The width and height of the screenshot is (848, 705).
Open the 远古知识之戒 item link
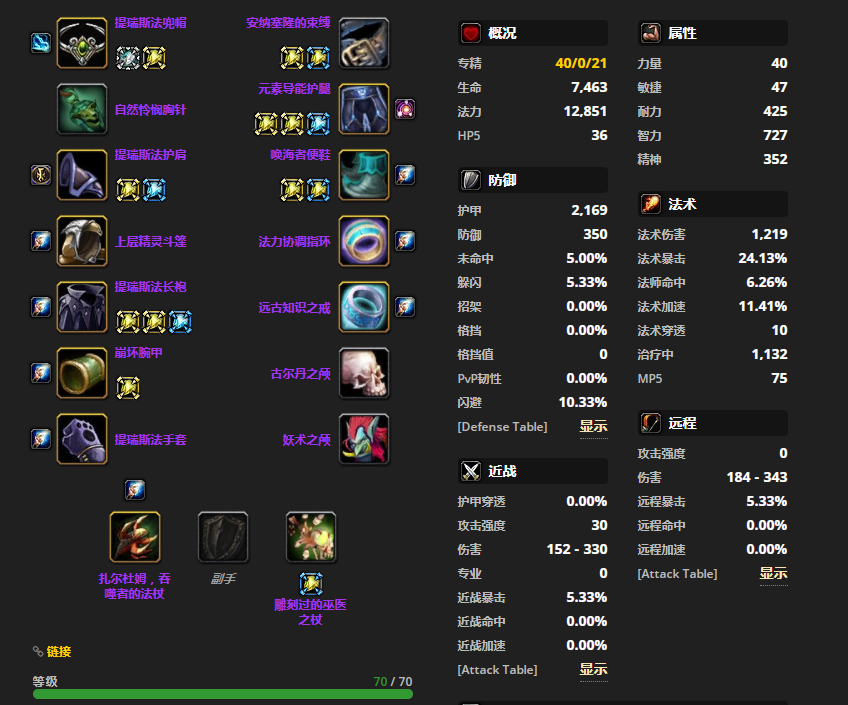(x=294, y=308)
